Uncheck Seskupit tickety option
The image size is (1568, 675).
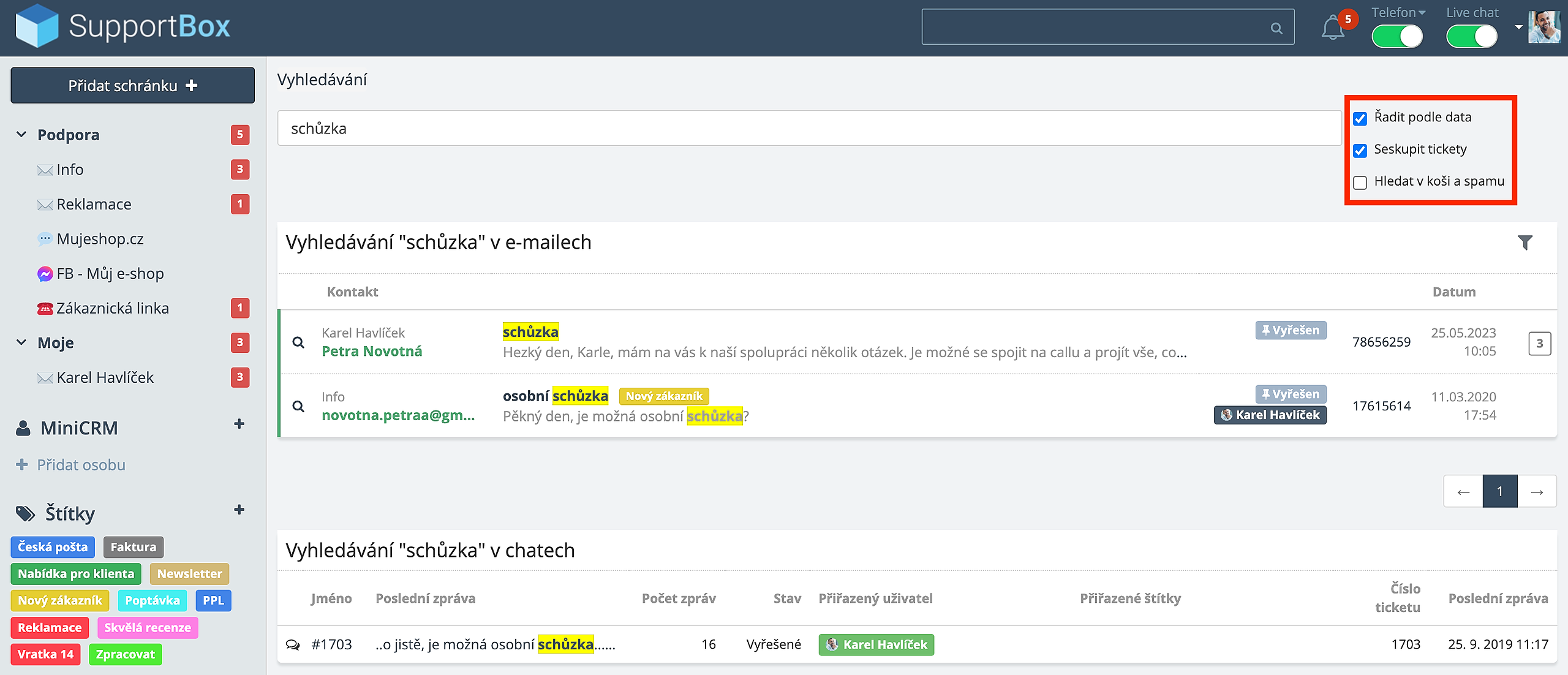1360,151
